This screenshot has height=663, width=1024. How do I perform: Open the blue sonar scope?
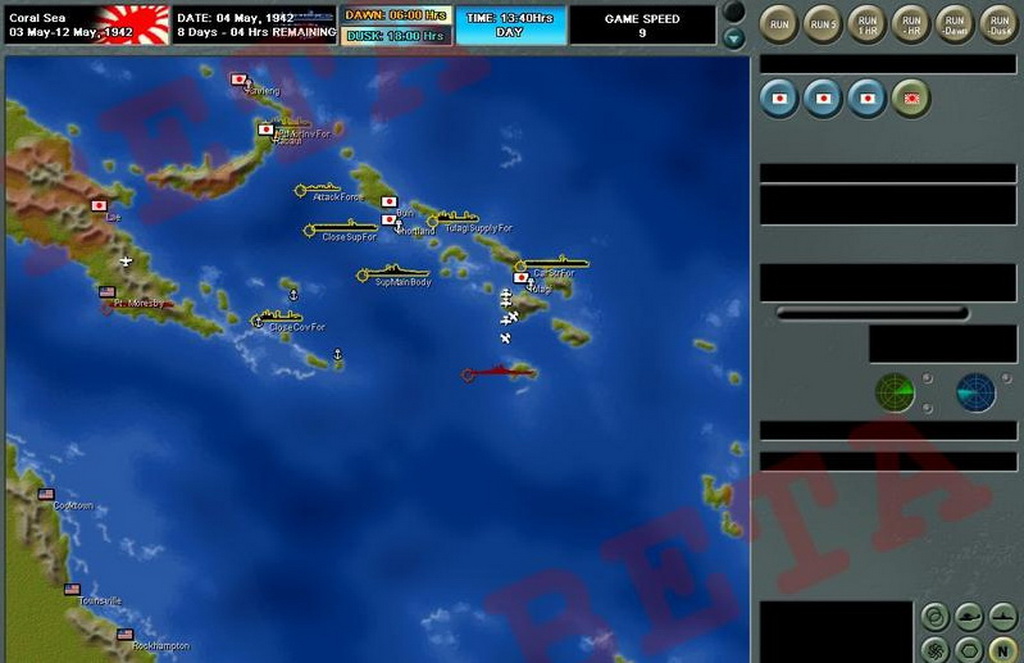(975, 393)
